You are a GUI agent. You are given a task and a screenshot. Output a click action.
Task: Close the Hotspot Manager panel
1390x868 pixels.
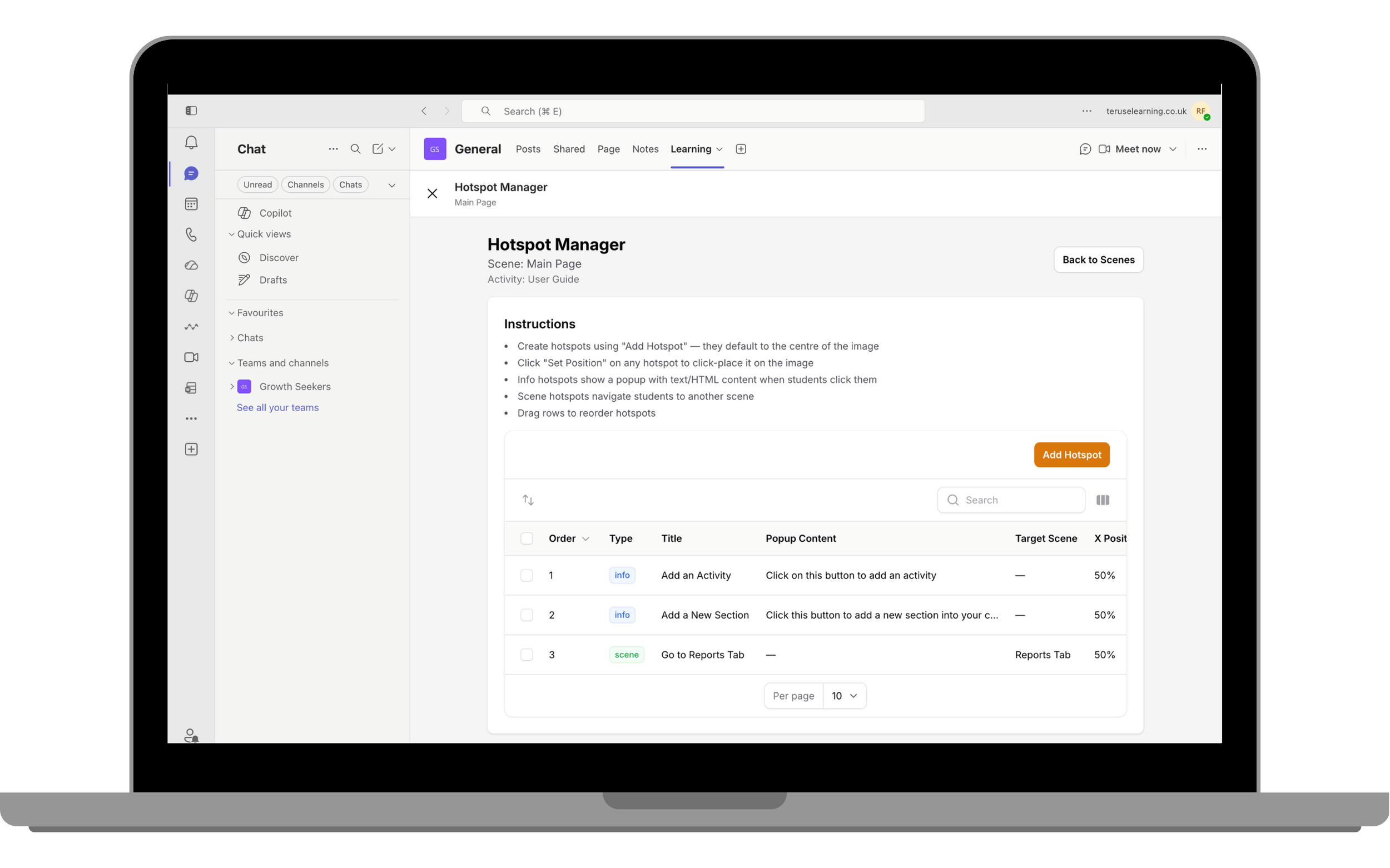[433, 193]
